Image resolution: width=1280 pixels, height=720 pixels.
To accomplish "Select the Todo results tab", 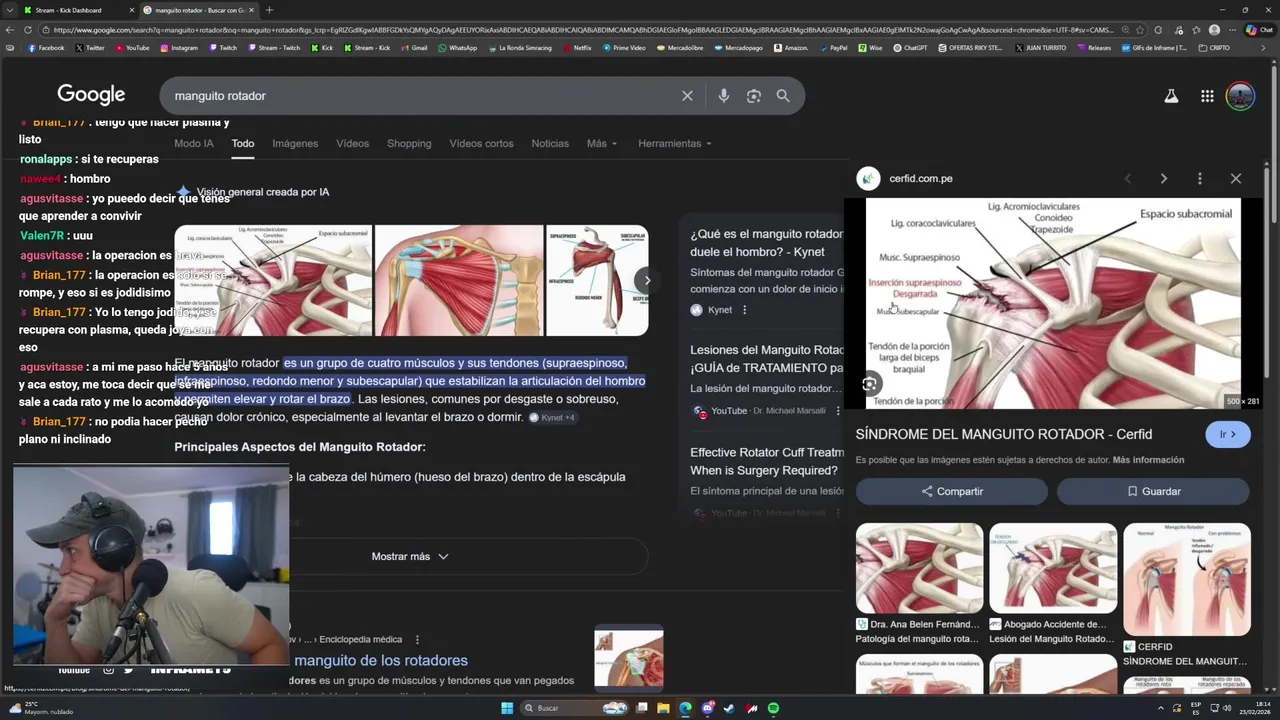I will click(x=243, y=143).
